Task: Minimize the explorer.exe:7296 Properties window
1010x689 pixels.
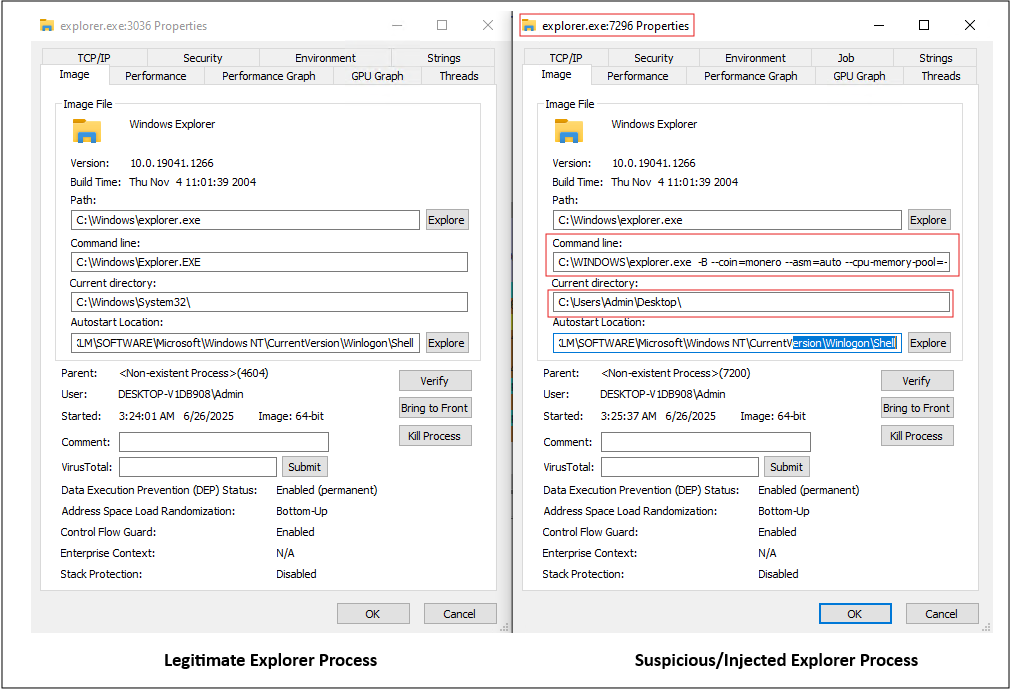Action: (x=879, y=25)
